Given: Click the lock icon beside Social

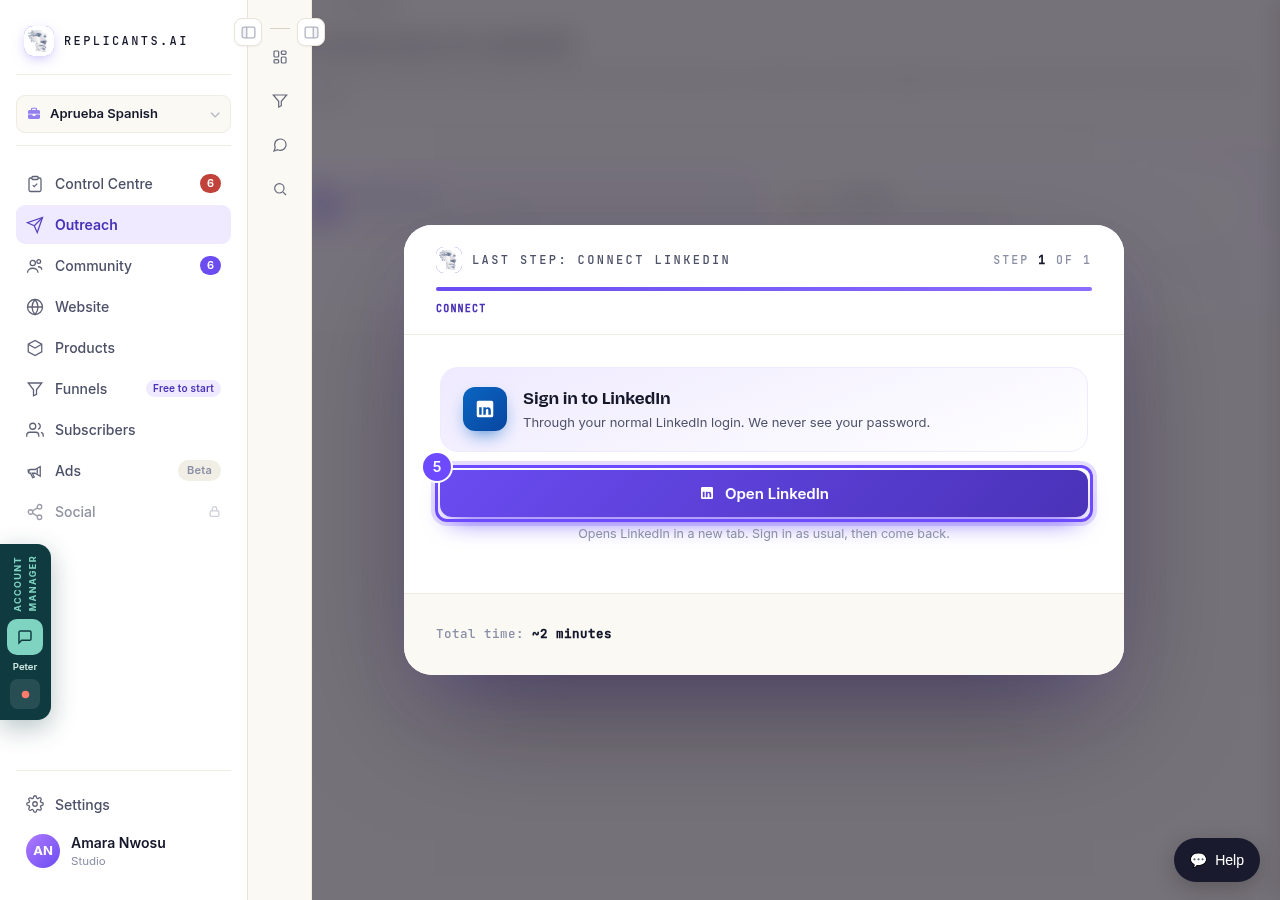Looking at the screenshot, I should tap(214, 512).
